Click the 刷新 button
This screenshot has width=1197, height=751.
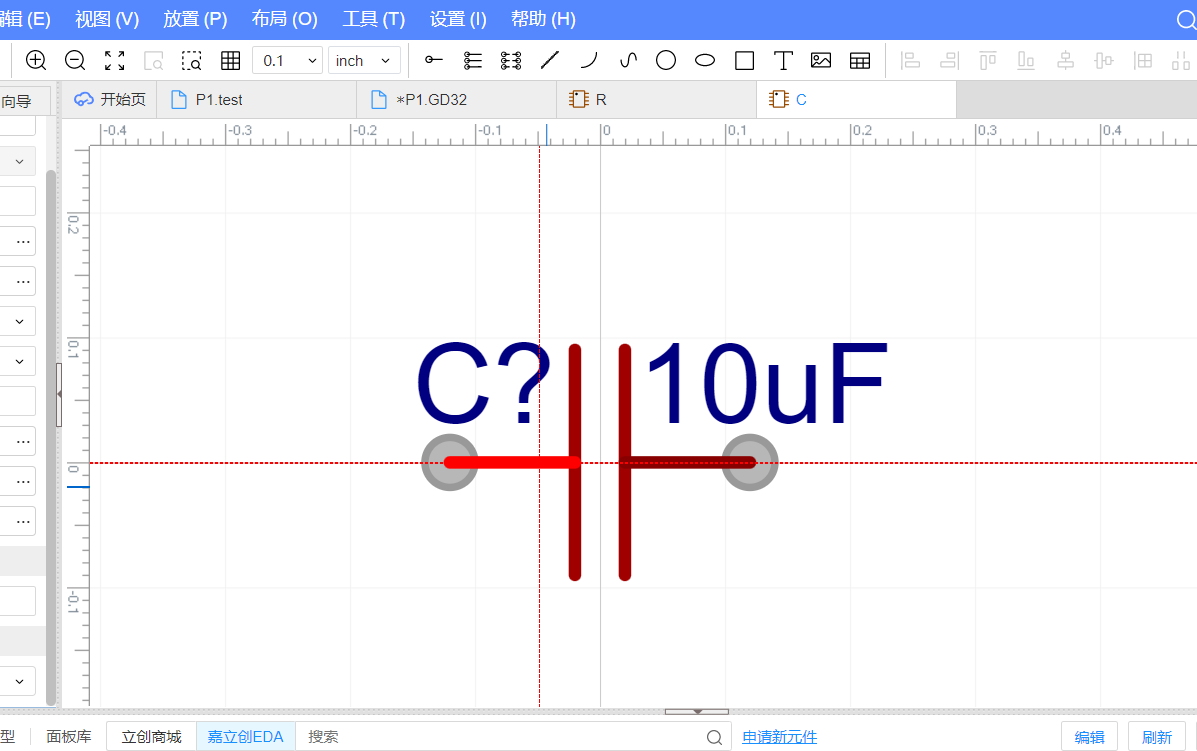pos(1156,737)
